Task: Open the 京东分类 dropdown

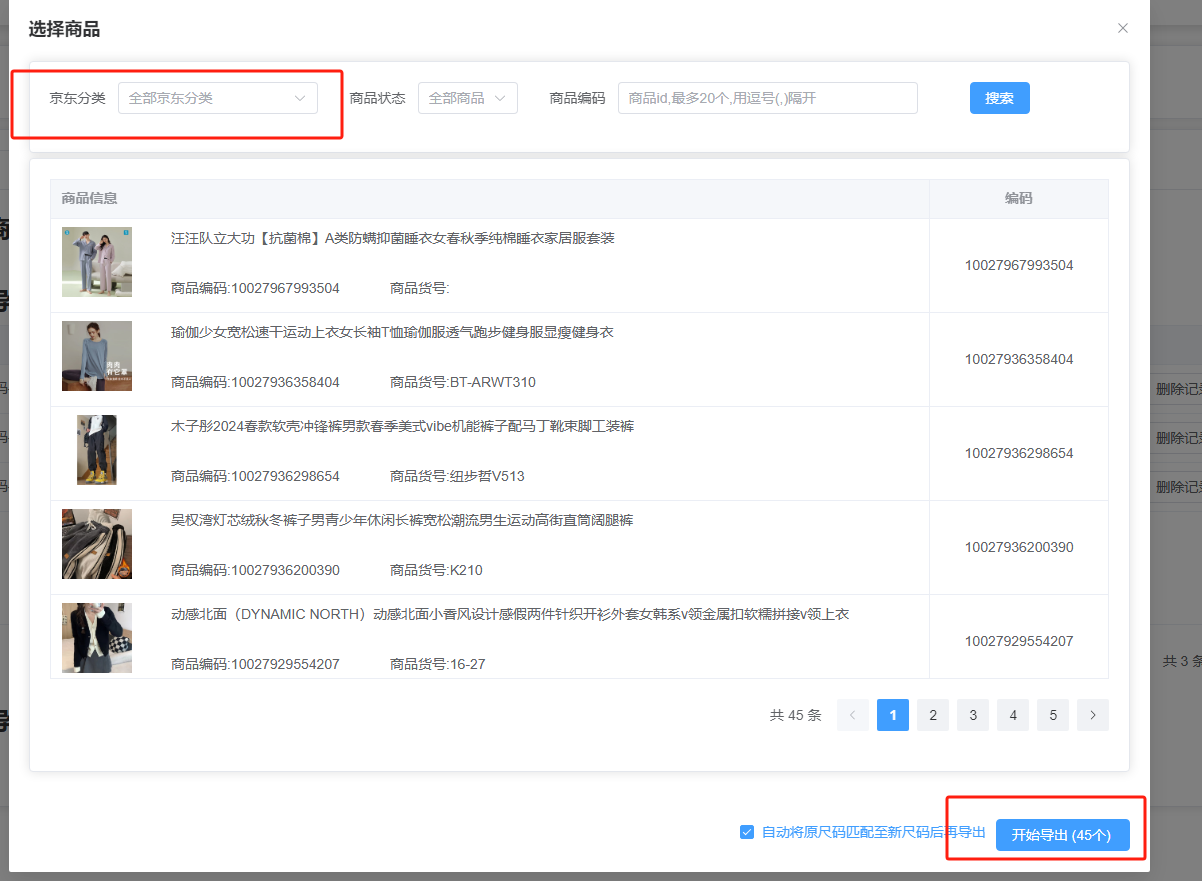Action: click(x=217, y=98)
